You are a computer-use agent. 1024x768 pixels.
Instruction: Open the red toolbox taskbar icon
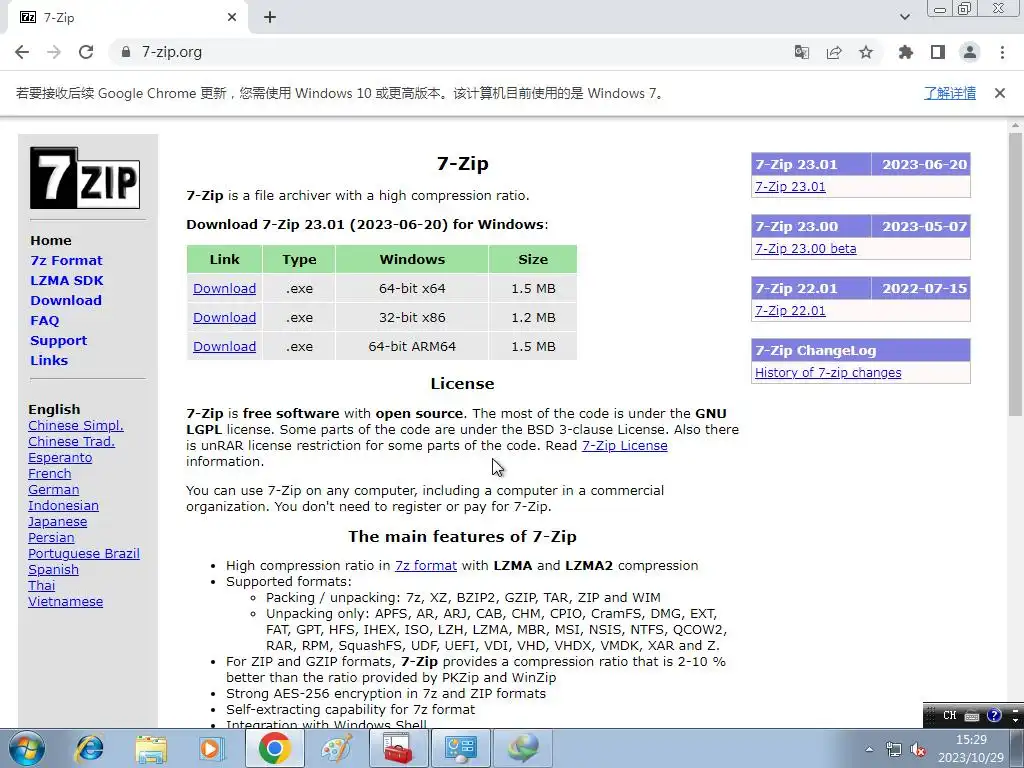tap(398, 748)
